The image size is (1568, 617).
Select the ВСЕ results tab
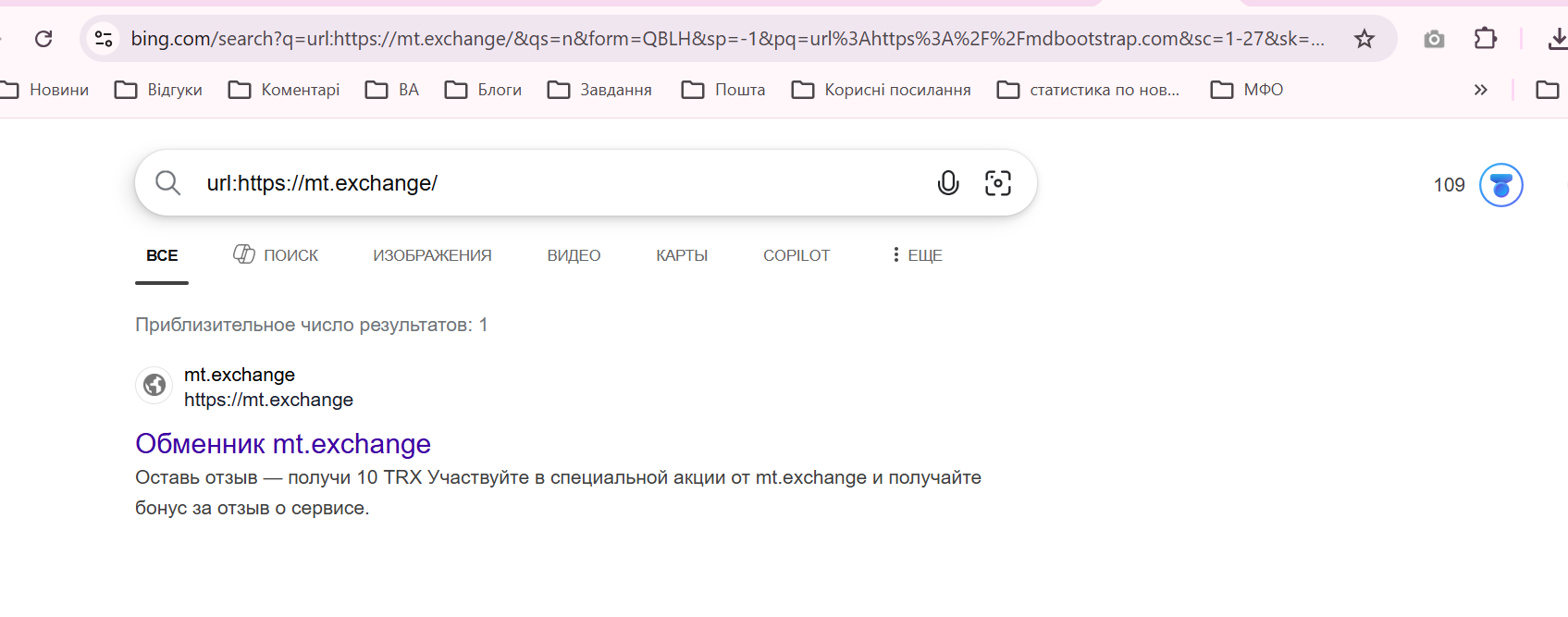point(162,255)
